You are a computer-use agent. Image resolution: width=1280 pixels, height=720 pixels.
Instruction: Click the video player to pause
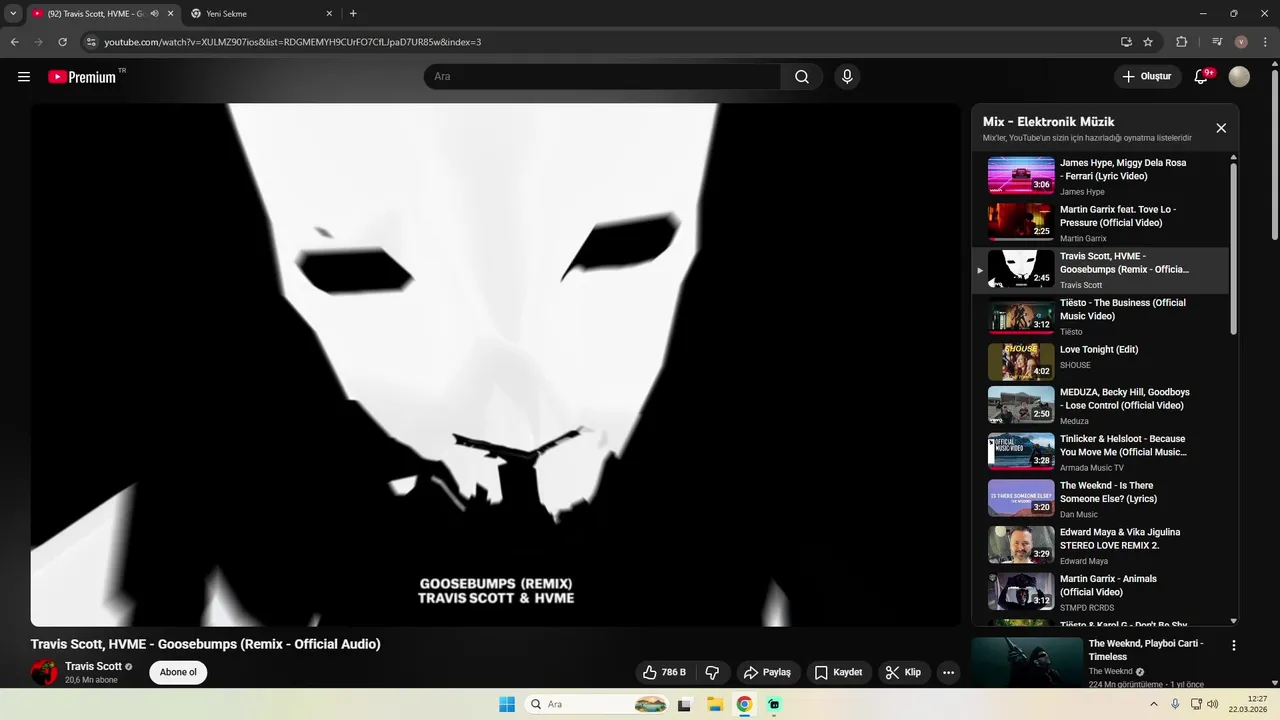coord(495,365)
